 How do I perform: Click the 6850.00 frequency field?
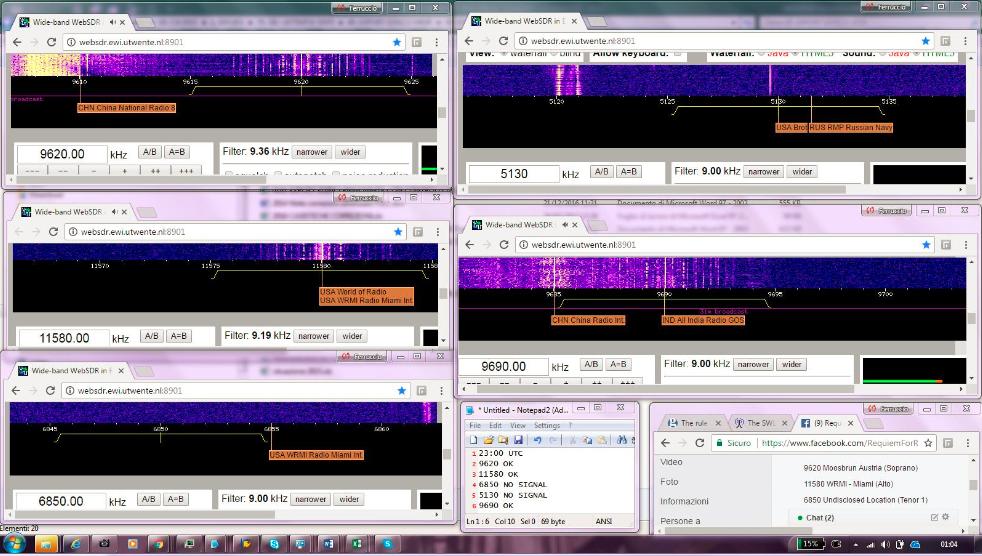[61, 501]
